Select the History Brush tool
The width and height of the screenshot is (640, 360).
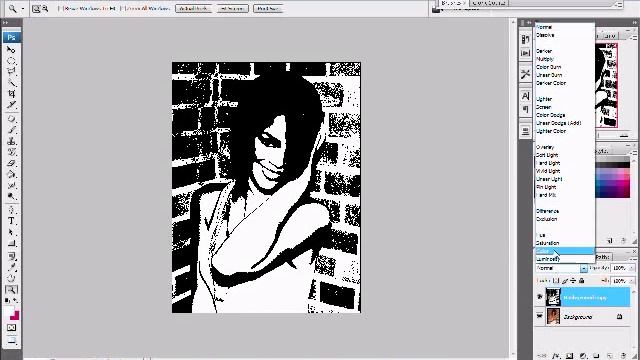pyautogui.click(x=11, y=152)
